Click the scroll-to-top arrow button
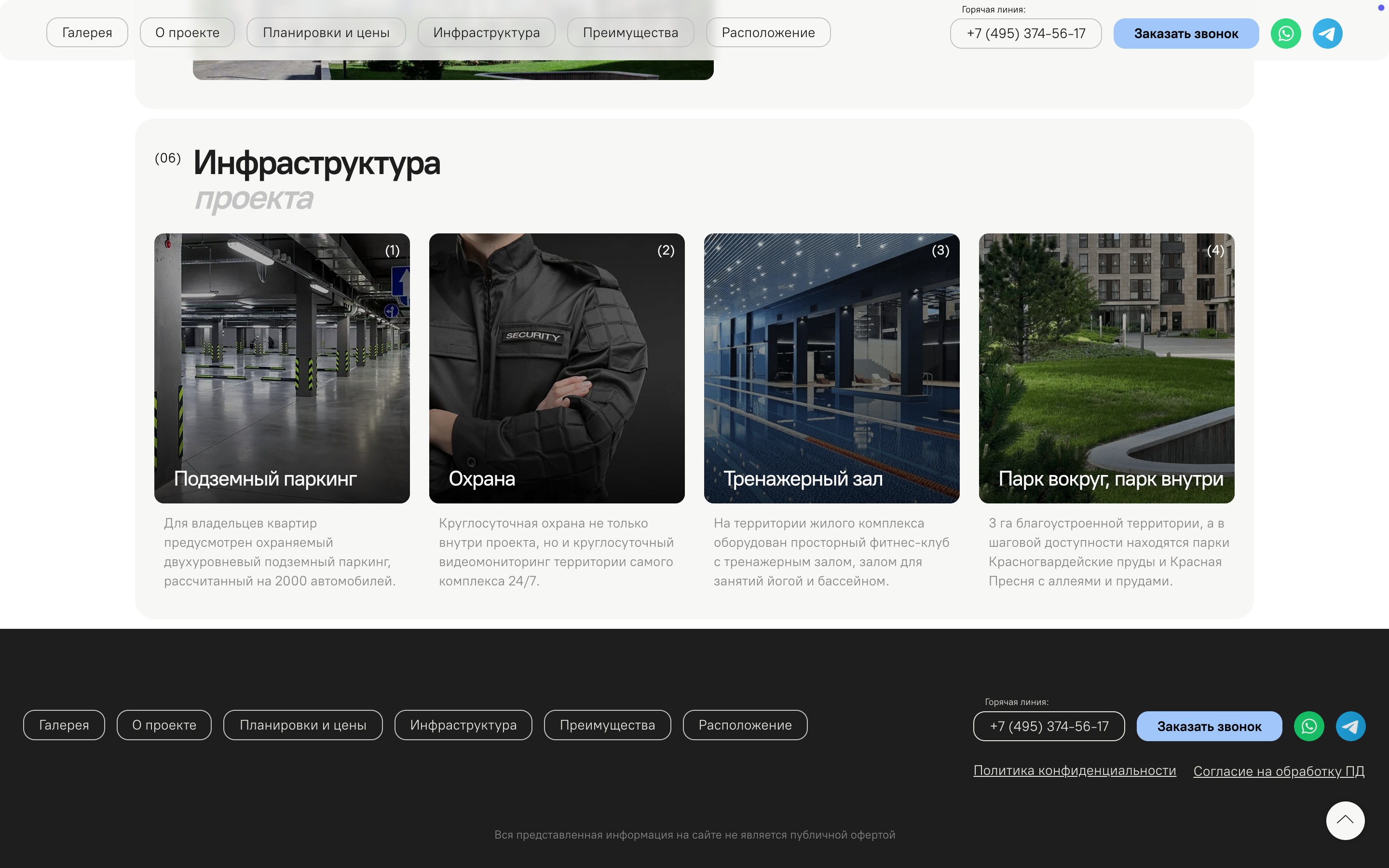 (x=1345, y=820)
